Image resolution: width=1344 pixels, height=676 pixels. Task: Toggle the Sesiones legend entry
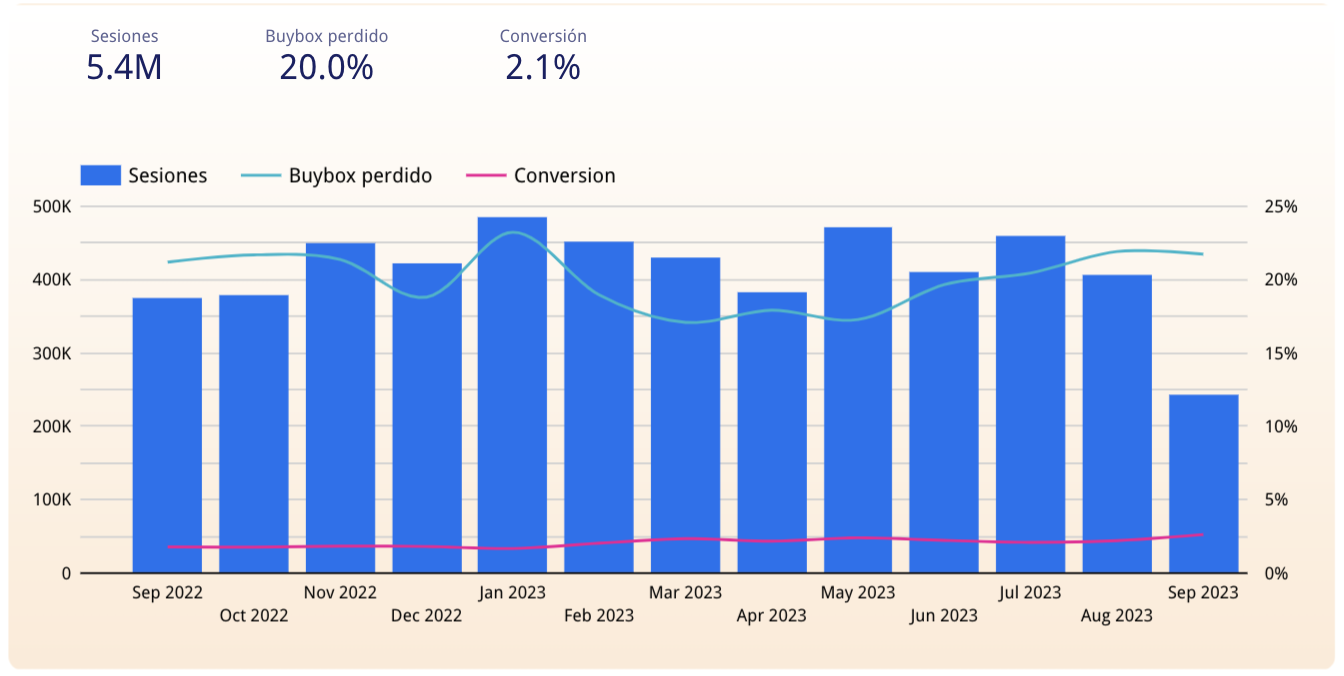tap(144, 176)
